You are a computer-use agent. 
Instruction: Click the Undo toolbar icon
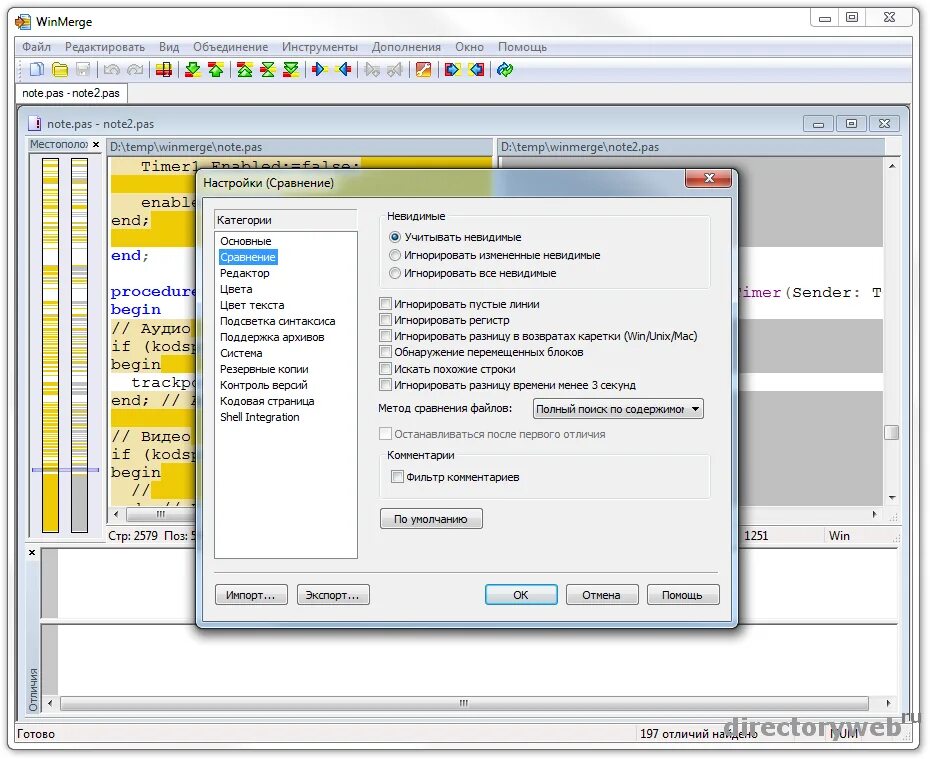(112, 69)
